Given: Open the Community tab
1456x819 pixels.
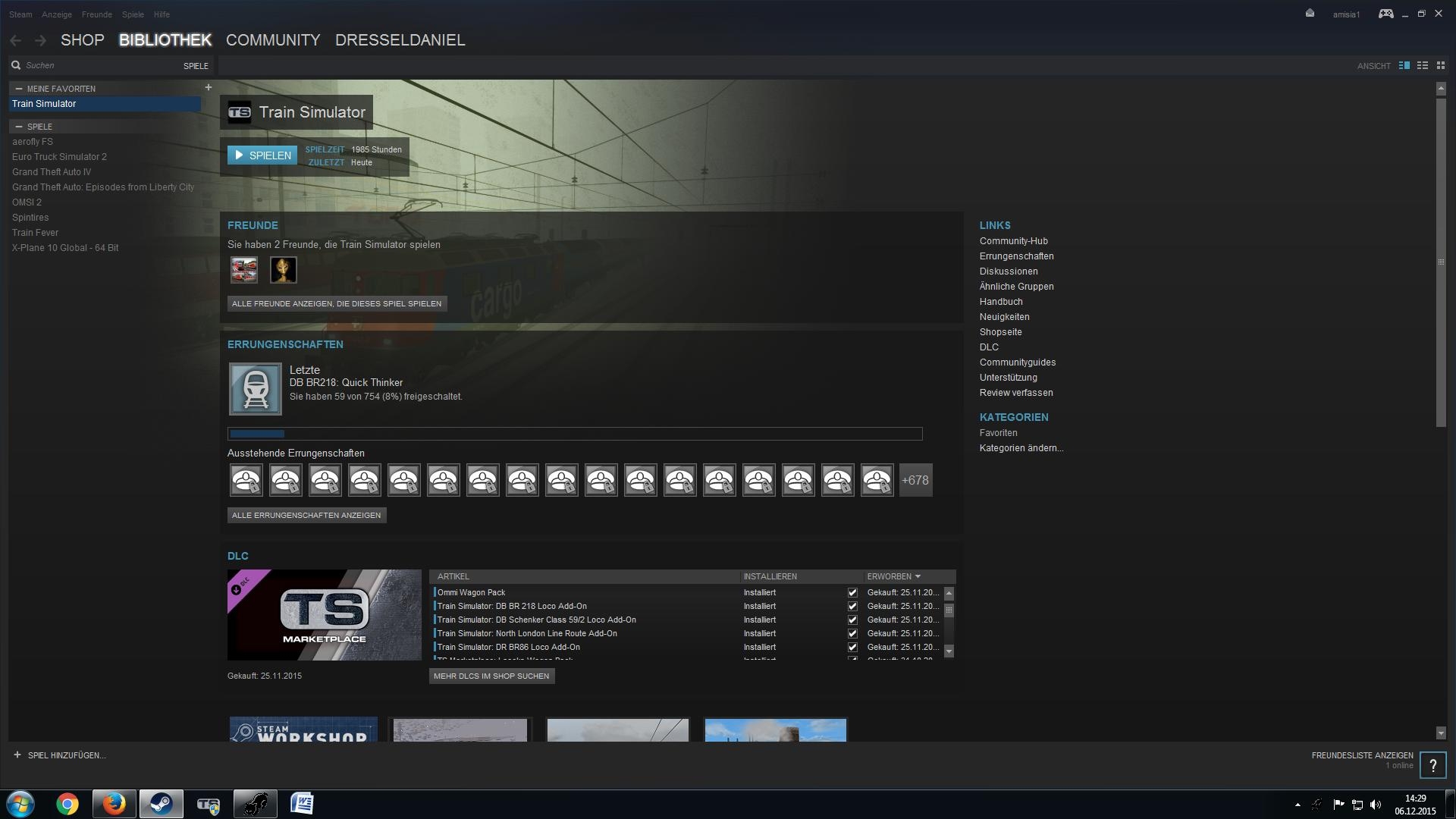Looking at the screenshot, I should tap(273, 40).
